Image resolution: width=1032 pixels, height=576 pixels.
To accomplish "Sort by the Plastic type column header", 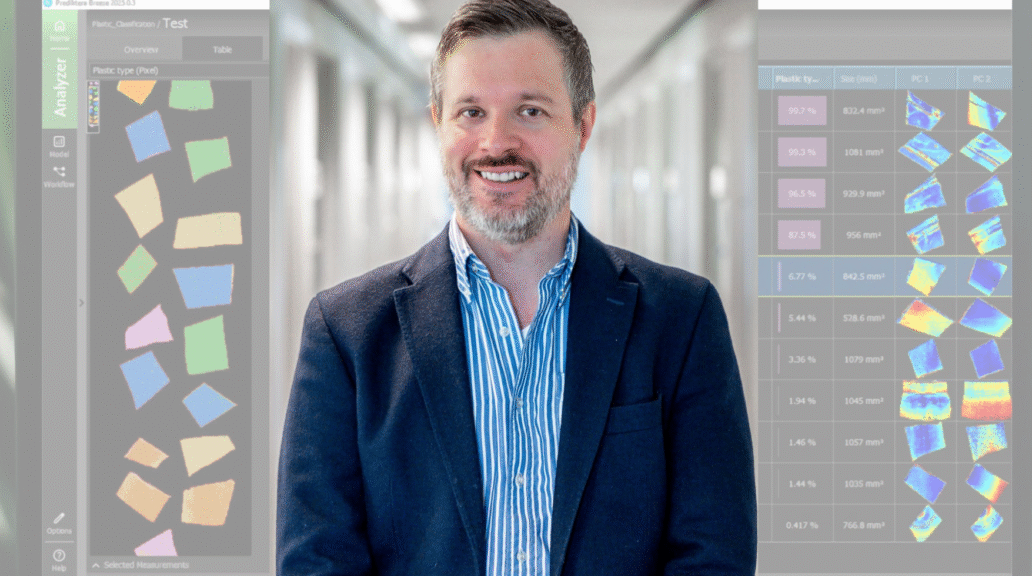I will [797, 77].
